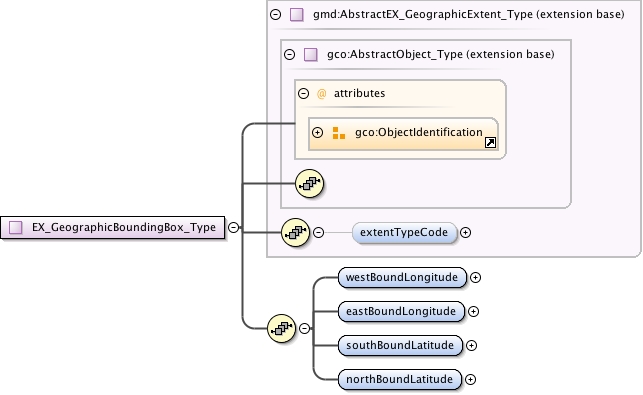Expand the southBoundLatitude element

point(472,346)
